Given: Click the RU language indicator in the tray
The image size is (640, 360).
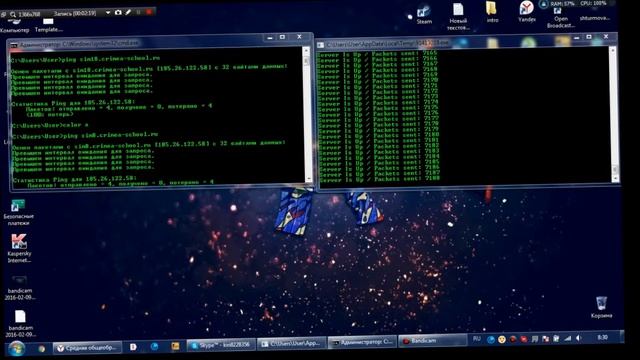Looking at the screenshot, I should coord(476,339).
